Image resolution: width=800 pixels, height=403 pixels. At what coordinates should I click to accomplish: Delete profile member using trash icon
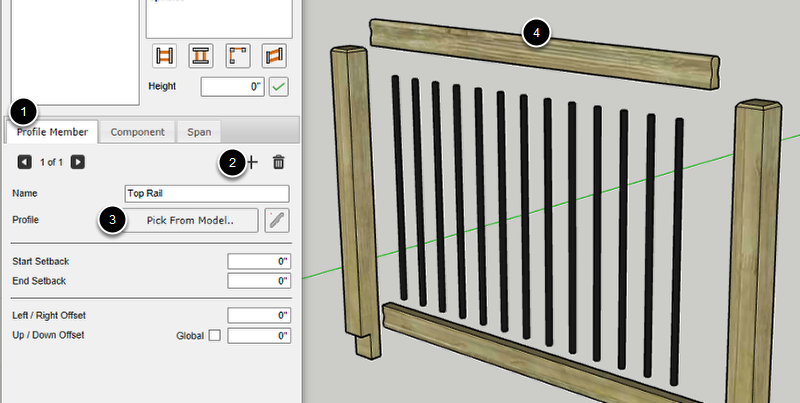(279, 162)
